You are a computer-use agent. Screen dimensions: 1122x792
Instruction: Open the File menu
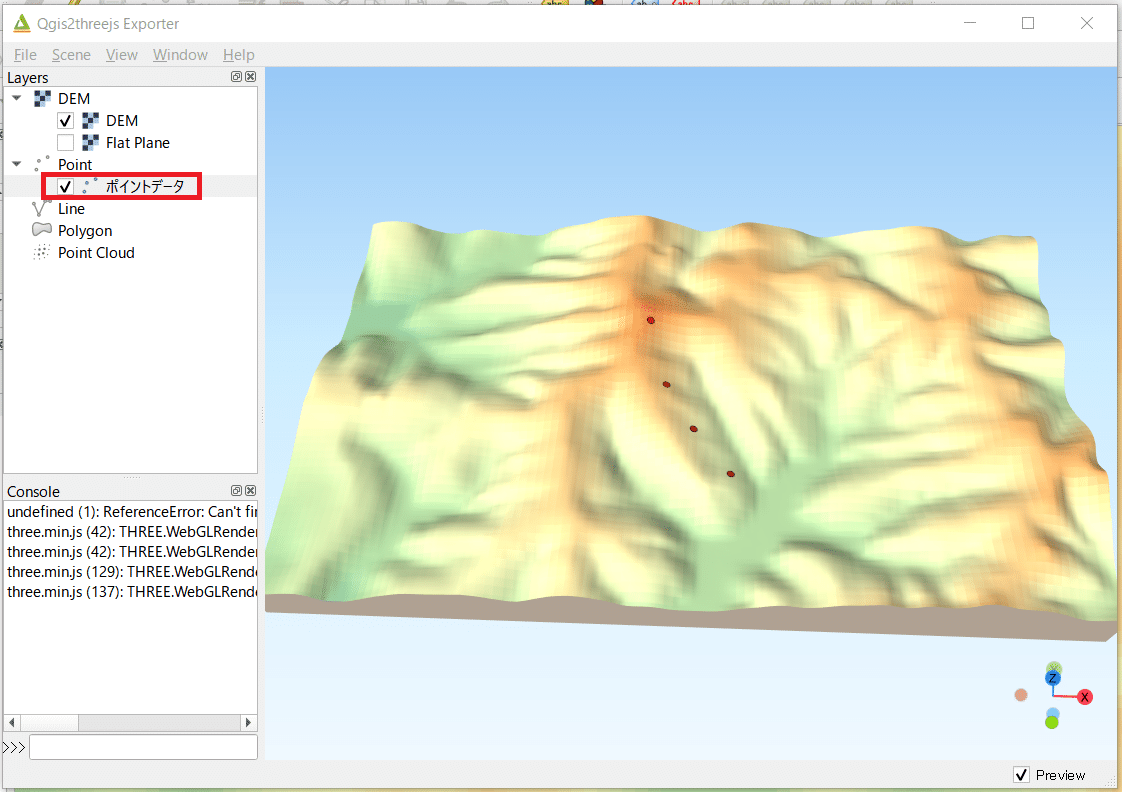pos(25,55)
